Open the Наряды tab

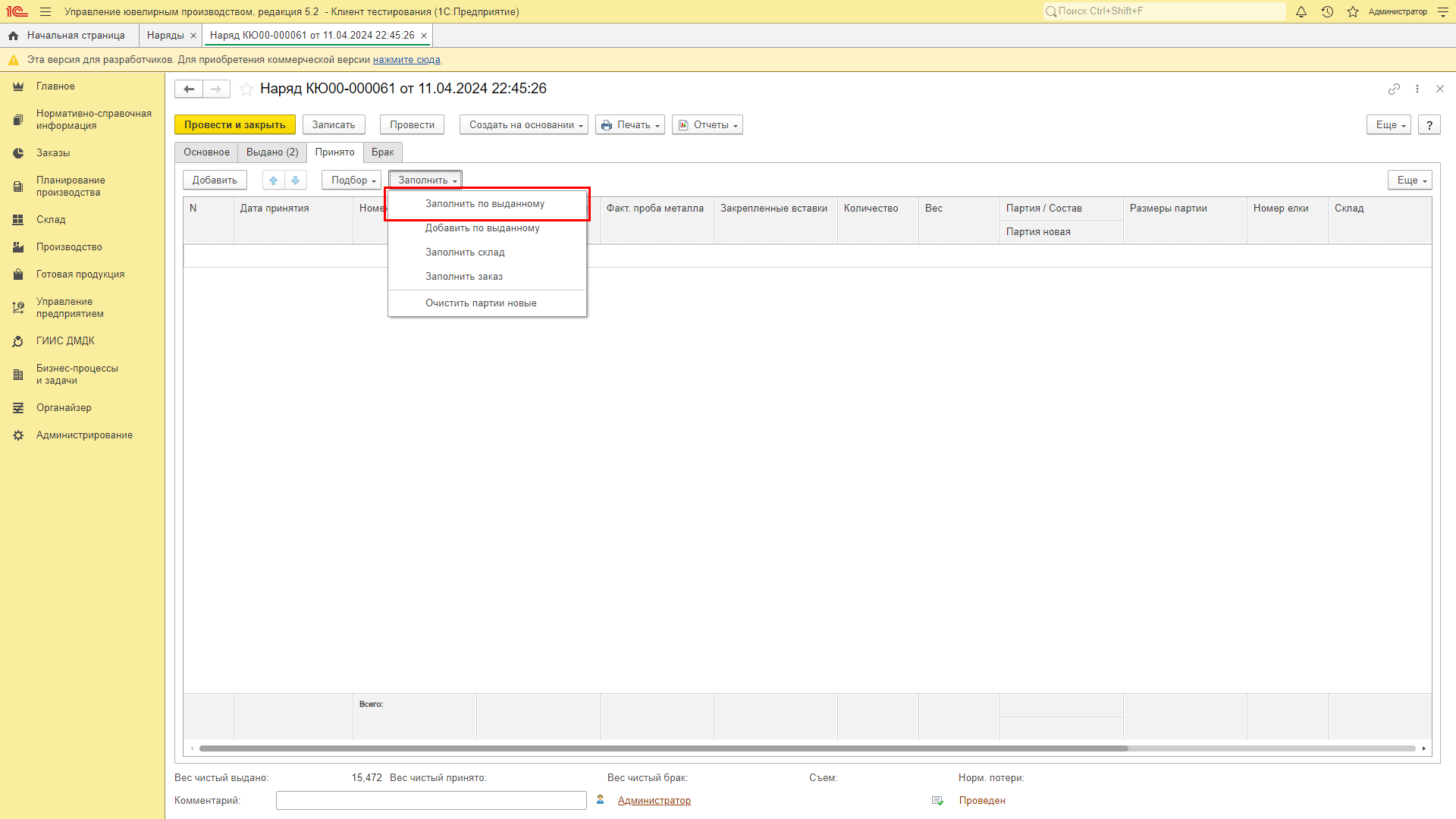tap(165, 36)
